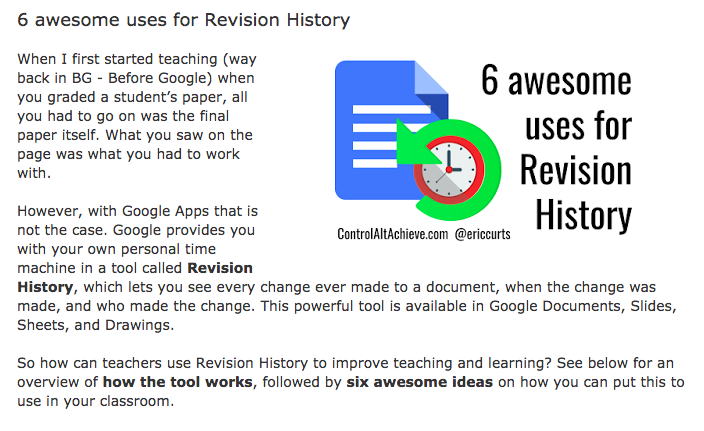The width and height of the screenshot is (704, 431).
Task: Click the '@ericcurts' handle in the image
Action: tap(483, 234)
